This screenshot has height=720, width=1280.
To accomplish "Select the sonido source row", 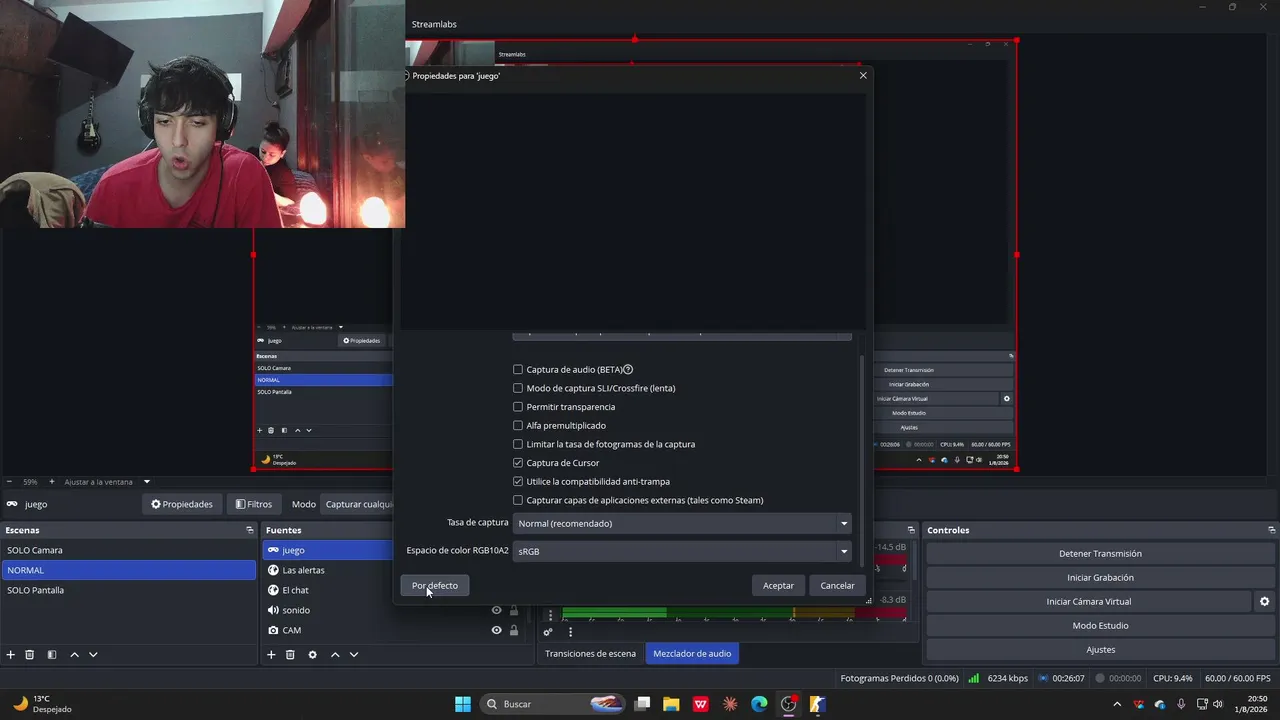I will click(396, 610).
